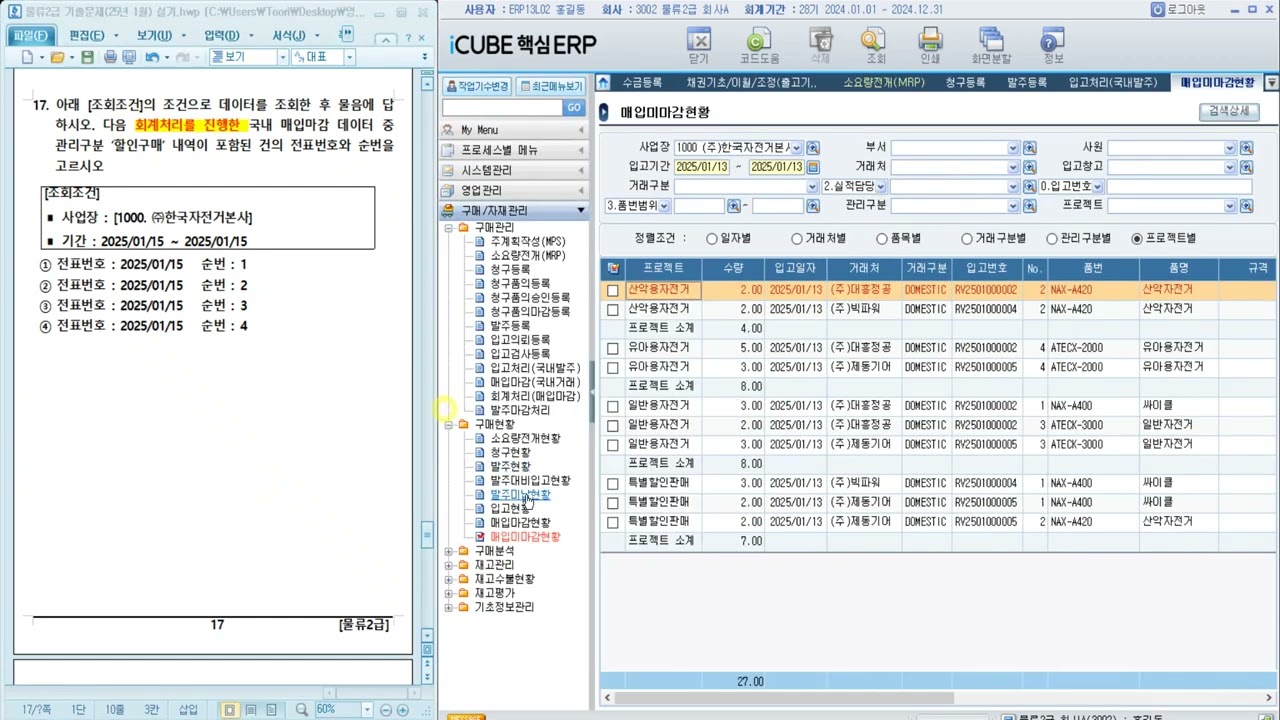Screen dimensions: 1280x720
Task: Open the 3.품번범위 dropdown
Action: click(665, 205)
